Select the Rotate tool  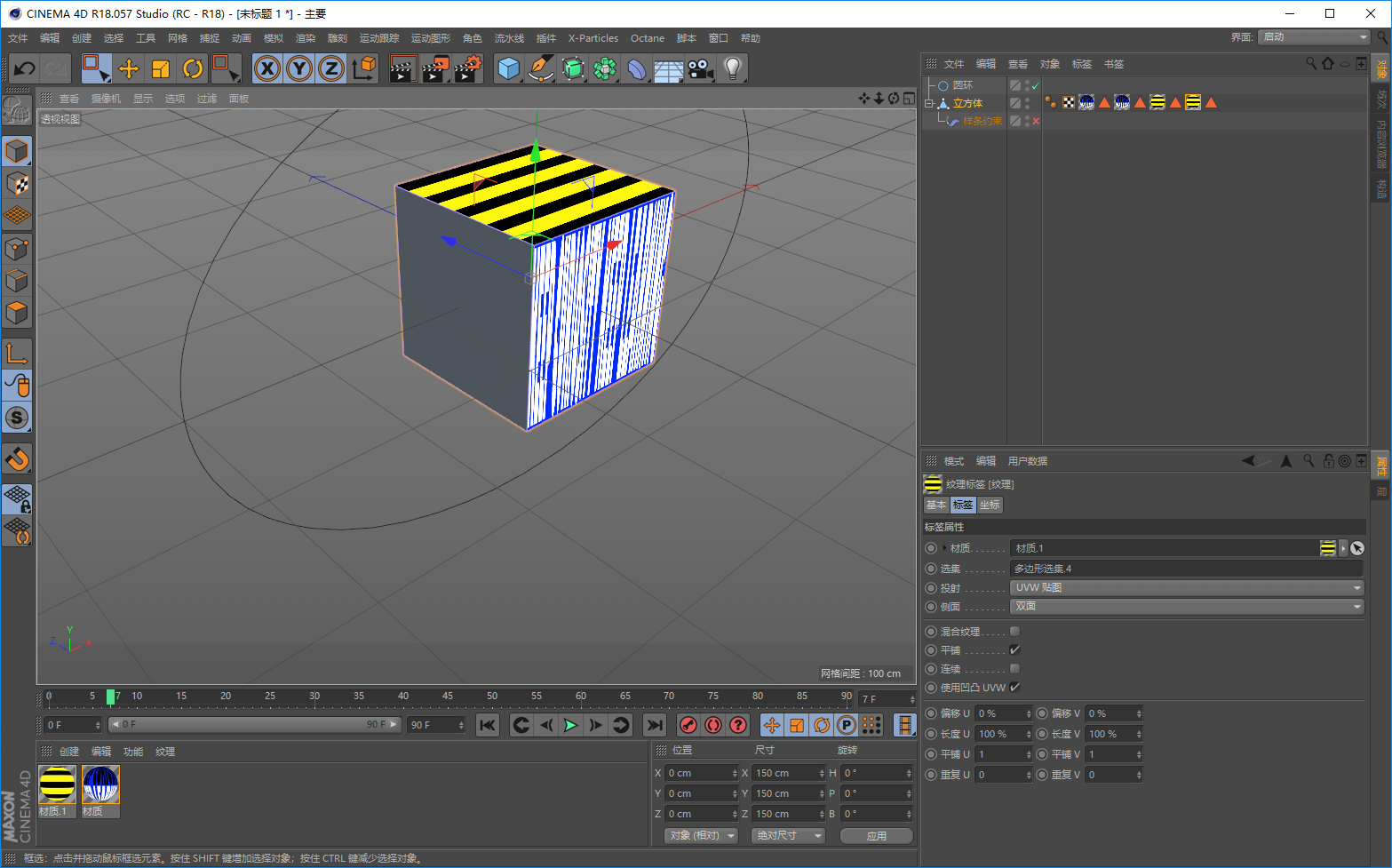(x=193, y=68)
